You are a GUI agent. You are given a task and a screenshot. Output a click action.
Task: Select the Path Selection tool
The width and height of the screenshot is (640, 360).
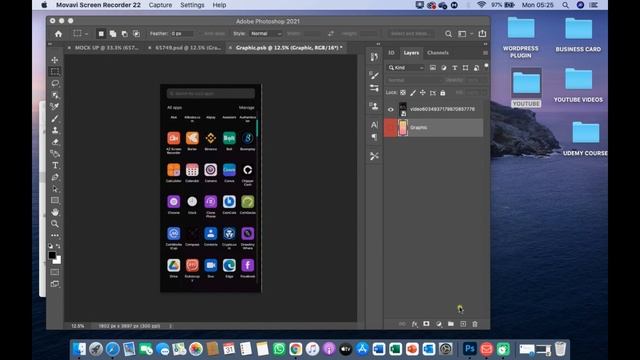pyautogui.click(x=55, y=189)
